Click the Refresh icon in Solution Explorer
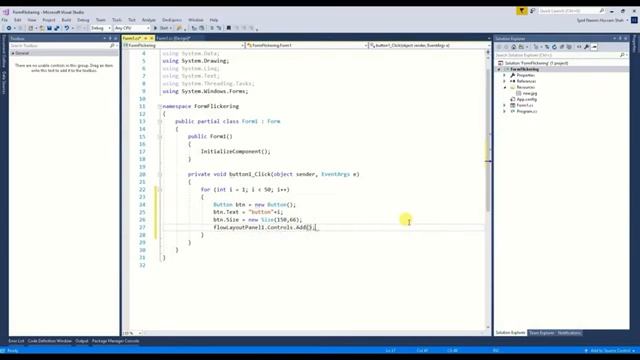This screenshot has height=360, width=640. coord(554,47)
